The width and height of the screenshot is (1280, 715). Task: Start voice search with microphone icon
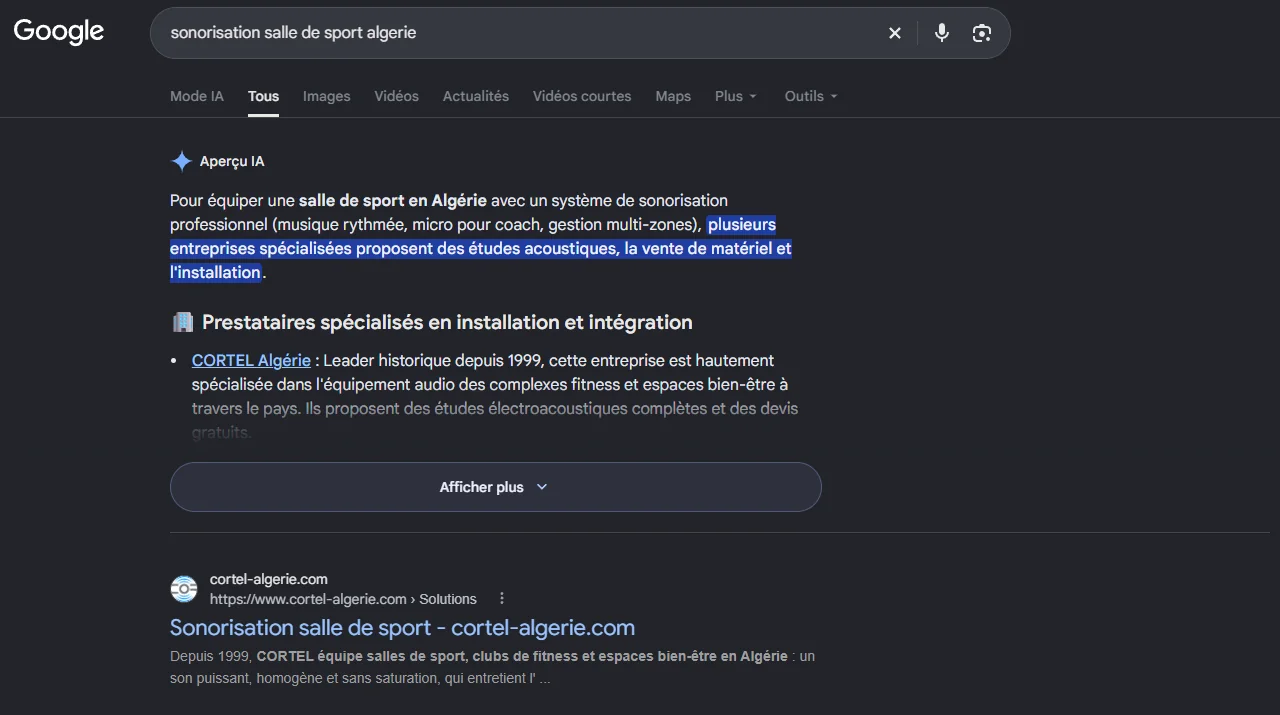(x=942, y=33)
